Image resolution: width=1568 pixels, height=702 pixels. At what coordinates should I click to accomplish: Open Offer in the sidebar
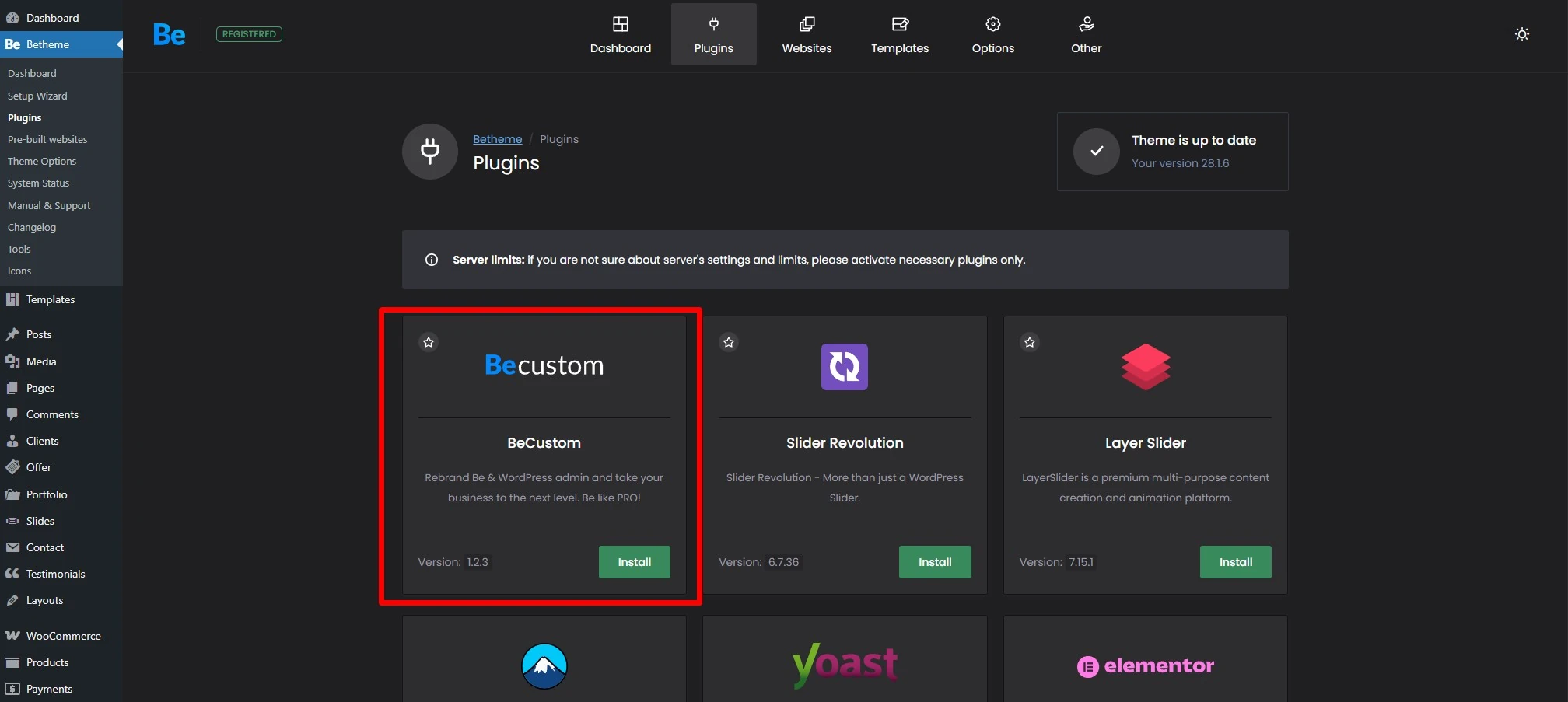tap(61, 467)
